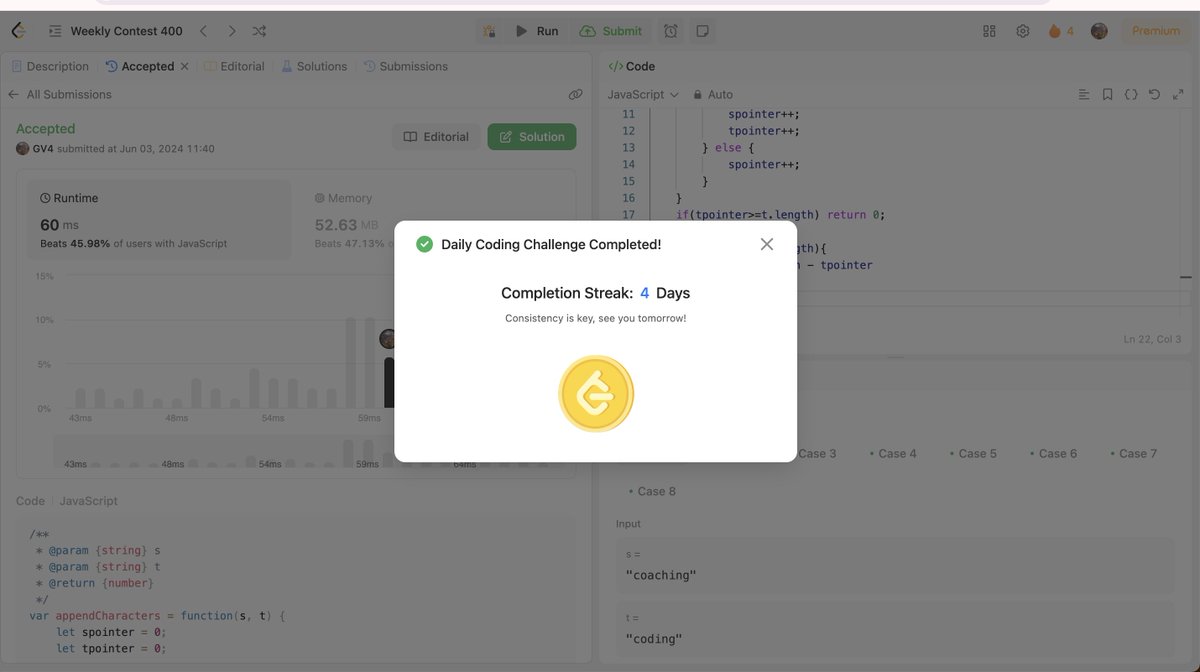Image resolution: width=1200 pixels, height=672 pixels.
Task: Format code using the braces icon
Action: 1131,93
